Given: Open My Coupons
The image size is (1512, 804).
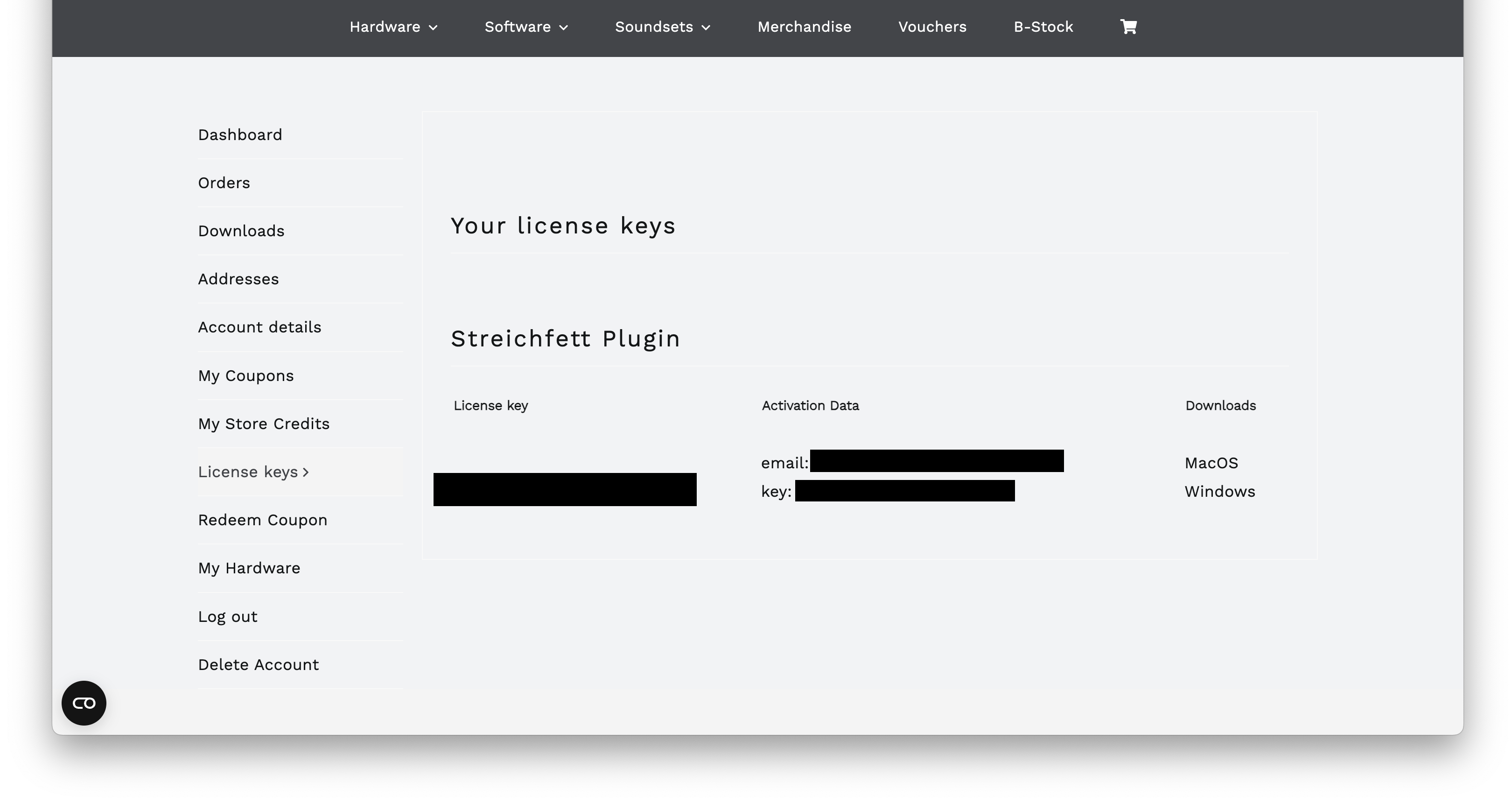Looking at the screenshot, I should tap(246, 376).
